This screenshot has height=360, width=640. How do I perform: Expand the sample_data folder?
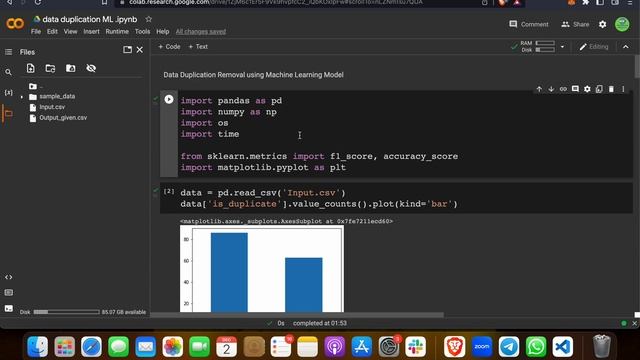(22, 97)
